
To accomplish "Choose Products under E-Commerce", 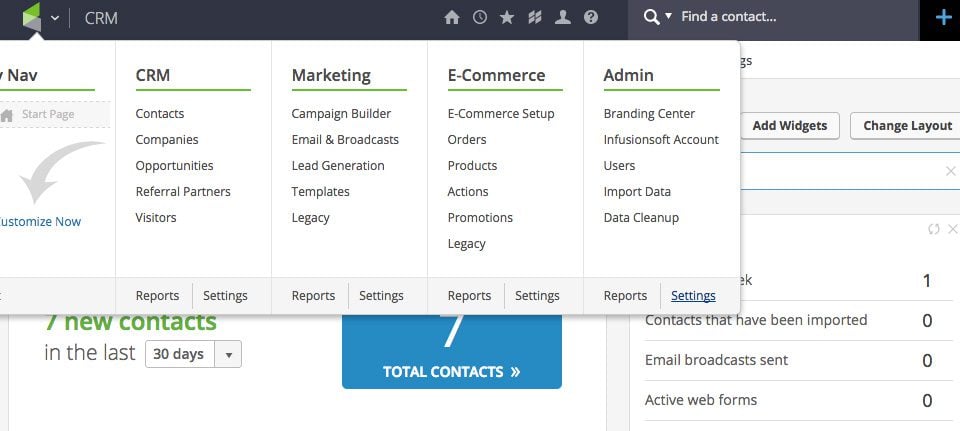I will 472,166.
